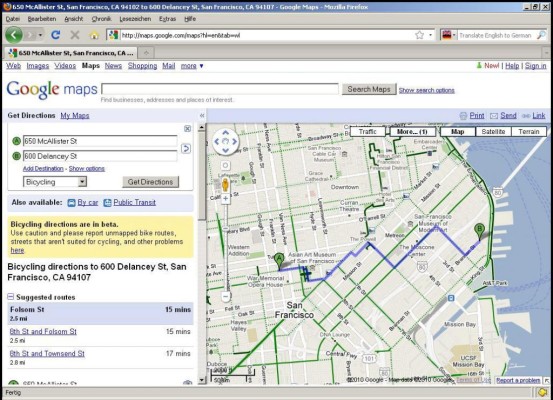Click the map zoom slider track
The image size is (553, 400).
tap(225, 247)
